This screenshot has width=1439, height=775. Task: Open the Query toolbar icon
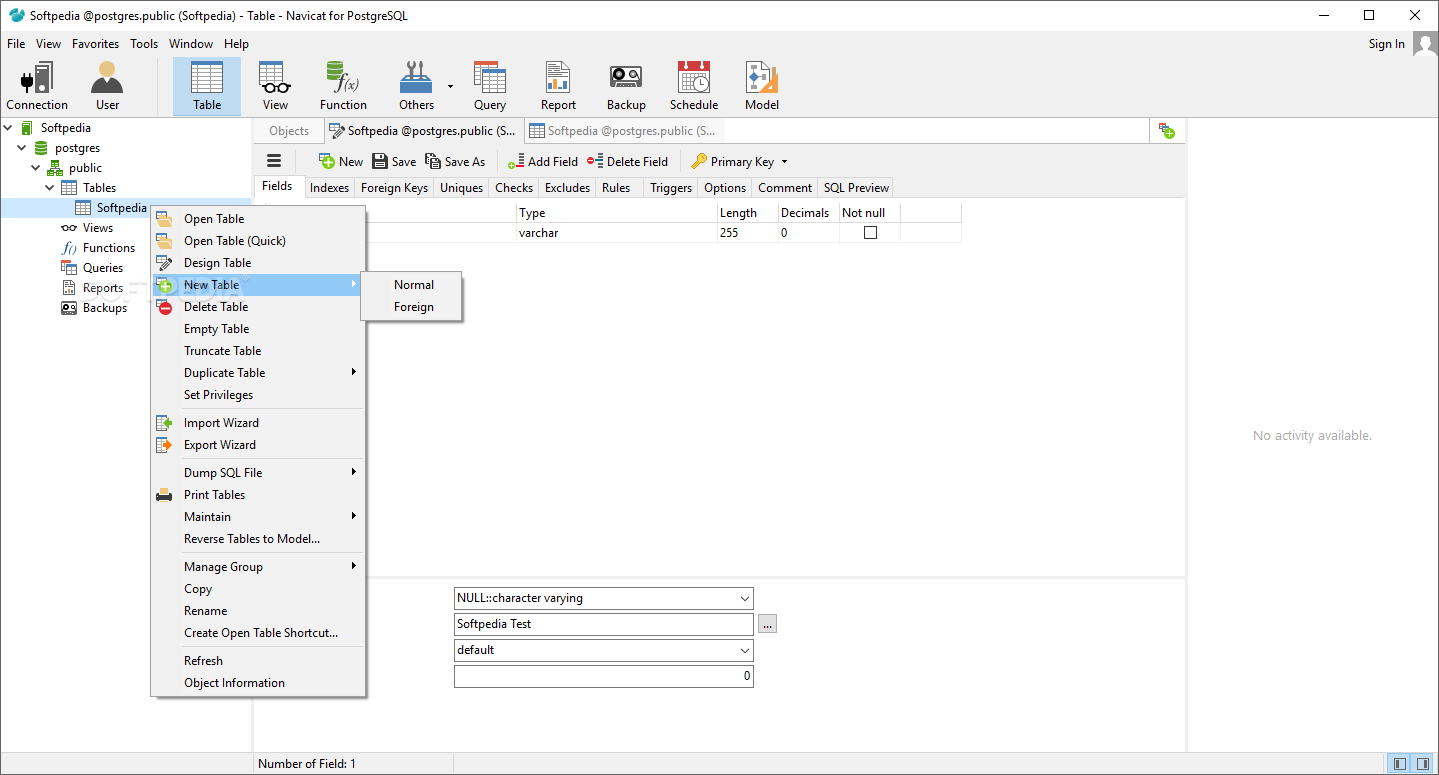pyautogui.click(x=490, y=86)
